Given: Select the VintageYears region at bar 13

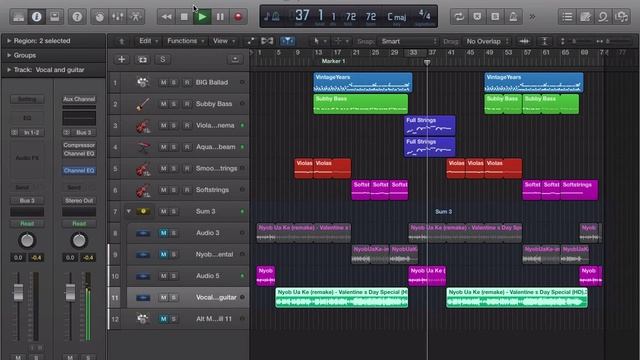Looking at the screenshot, I should (x=363, y=82).
